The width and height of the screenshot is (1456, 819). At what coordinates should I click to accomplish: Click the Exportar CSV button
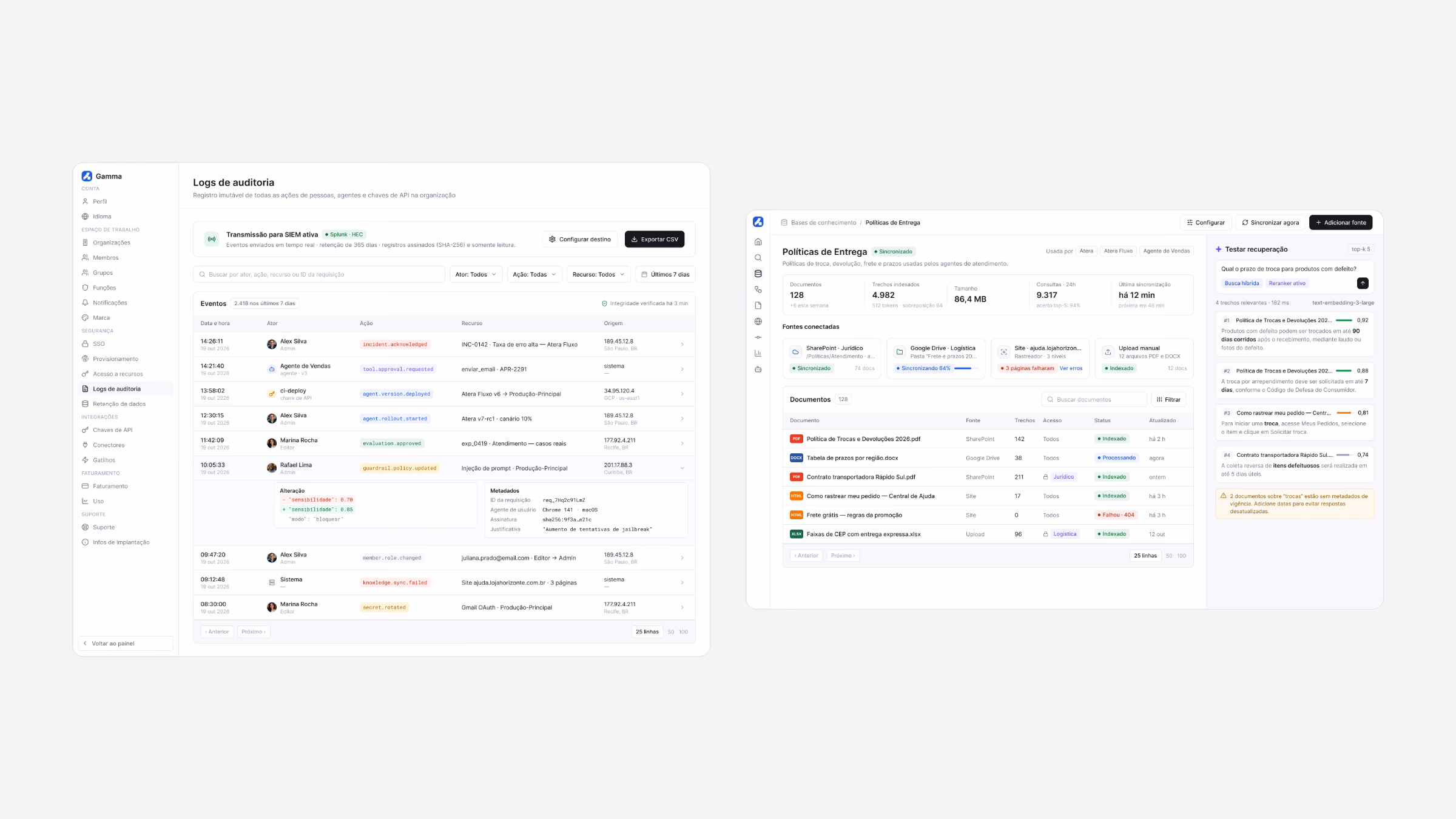coord(655,239)
